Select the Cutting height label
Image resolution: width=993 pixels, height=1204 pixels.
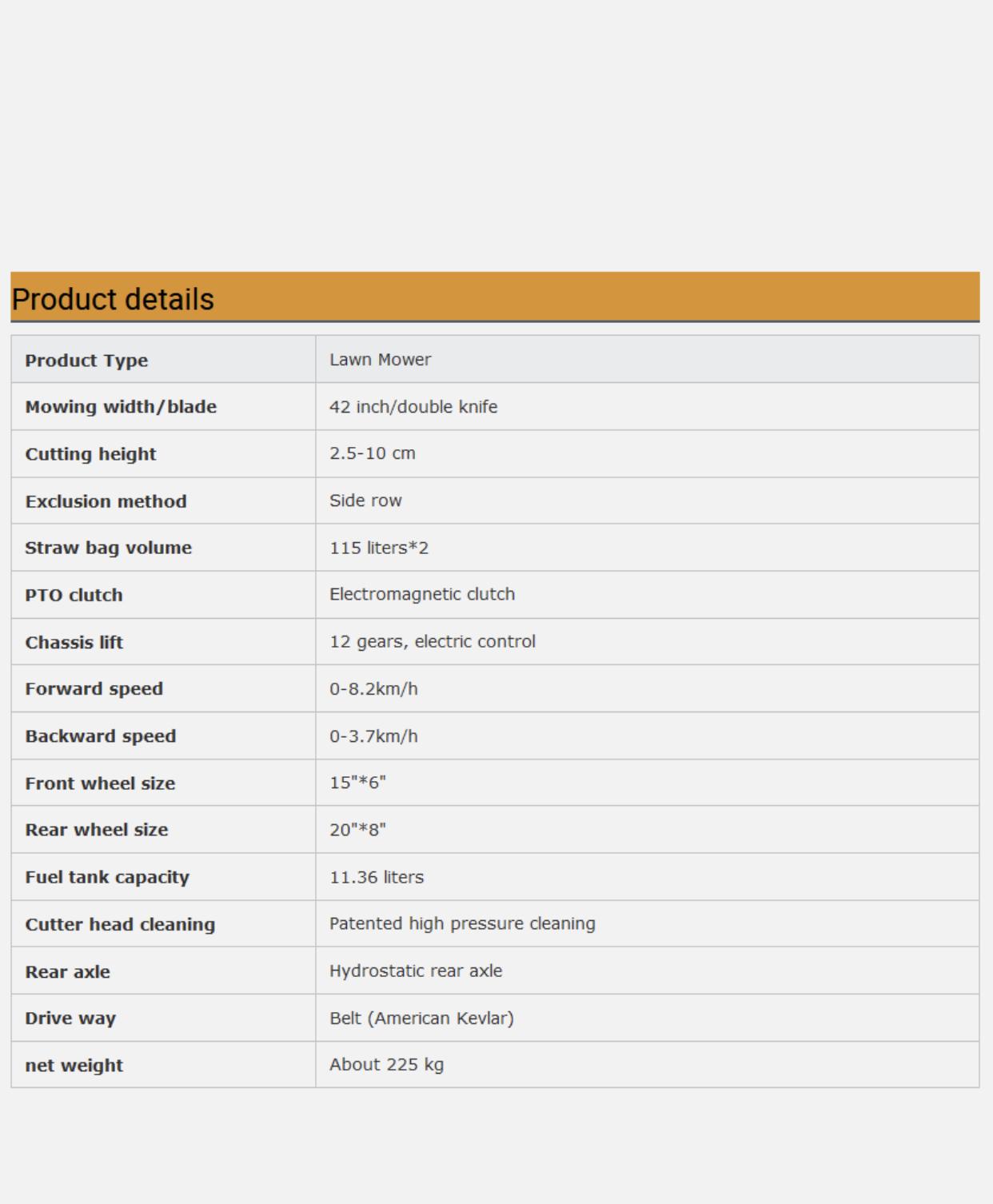[x=90, y=454]
